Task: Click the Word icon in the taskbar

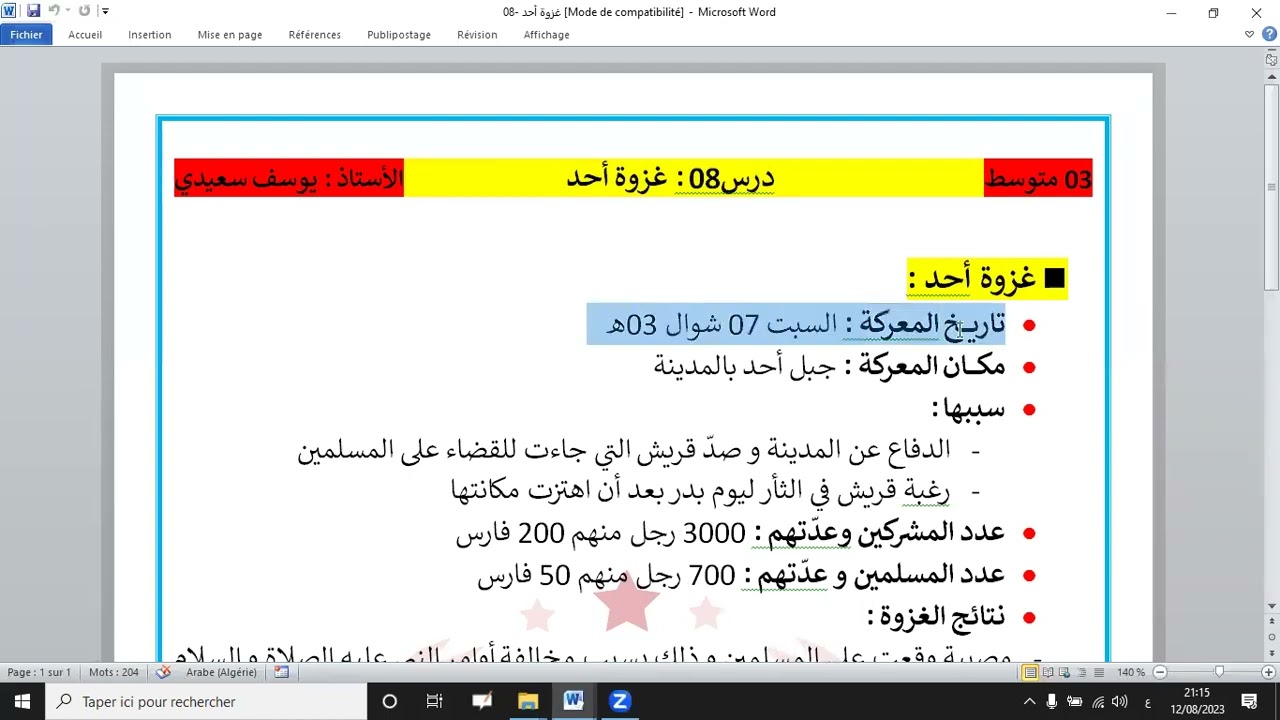Action: coord(574,702)
